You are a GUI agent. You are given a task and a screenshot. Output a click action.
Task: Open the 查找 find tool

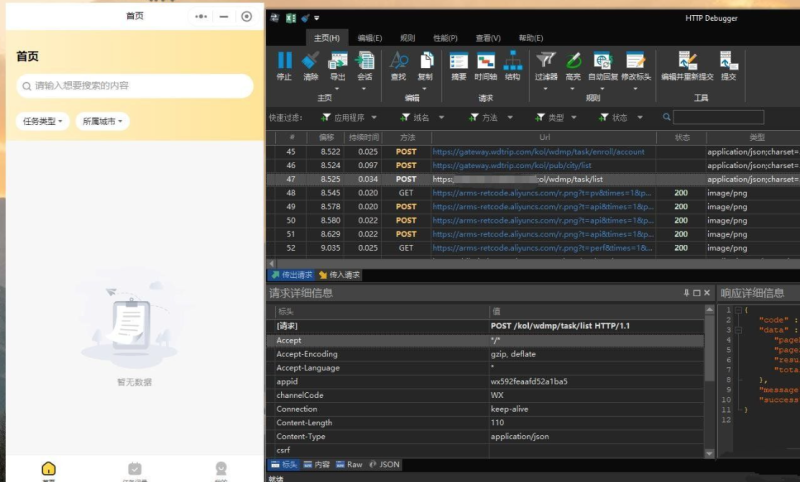click(x=398, y=61)
